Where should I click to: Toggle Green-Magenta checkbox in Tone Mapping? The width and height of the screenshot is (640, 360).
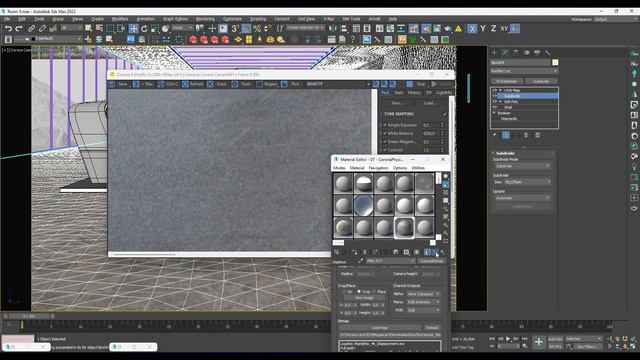click(x=384, y=142)
